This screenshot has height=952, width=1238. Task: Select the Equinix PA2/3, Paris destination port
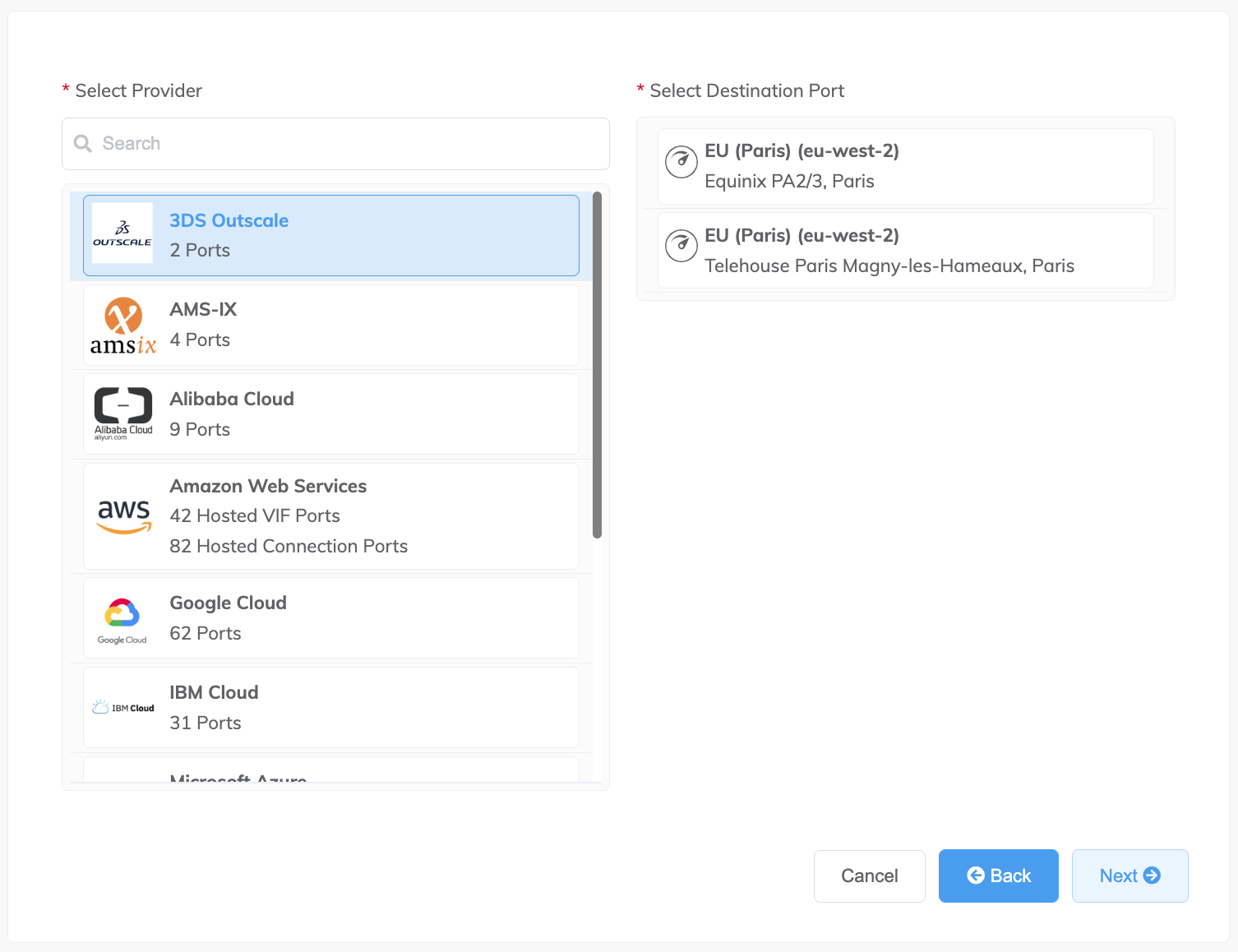pos(905,166)
